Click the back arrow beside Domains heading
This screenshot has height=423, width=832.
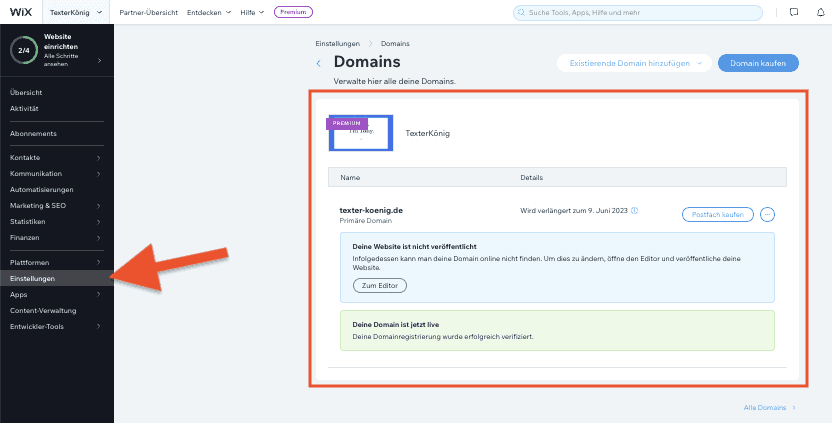point(318,64)
